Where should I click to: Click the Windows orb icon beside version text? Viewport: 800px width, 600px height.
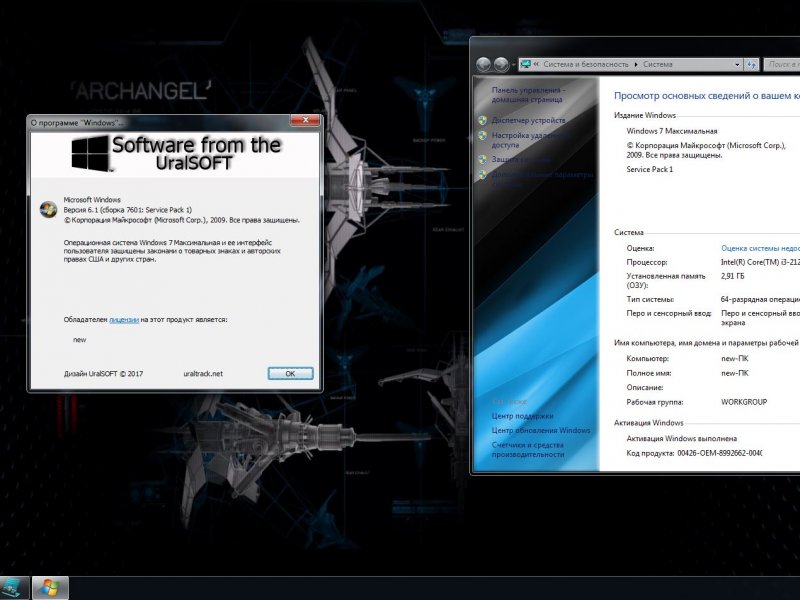click(48, 209)
